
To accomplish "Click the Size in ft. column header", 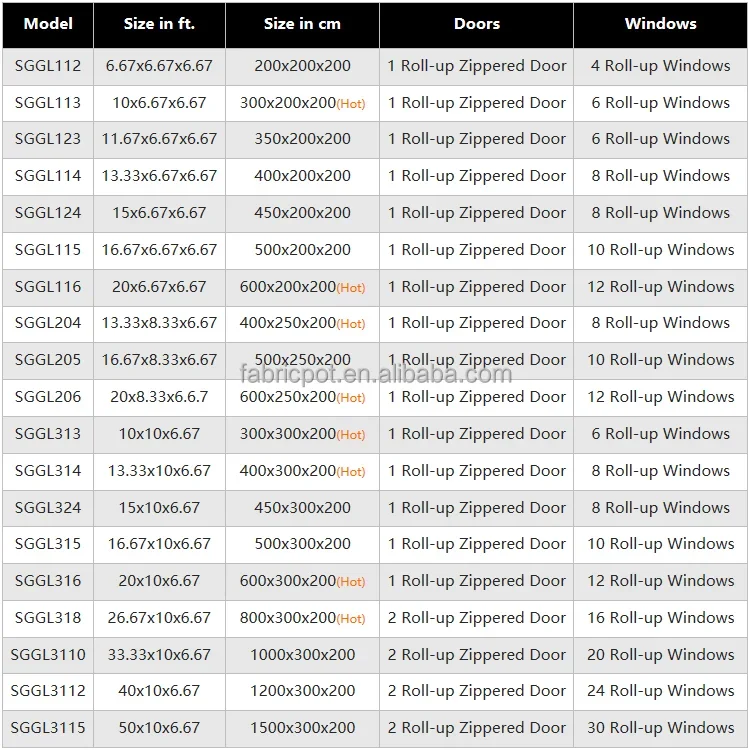I will [159, 24].
